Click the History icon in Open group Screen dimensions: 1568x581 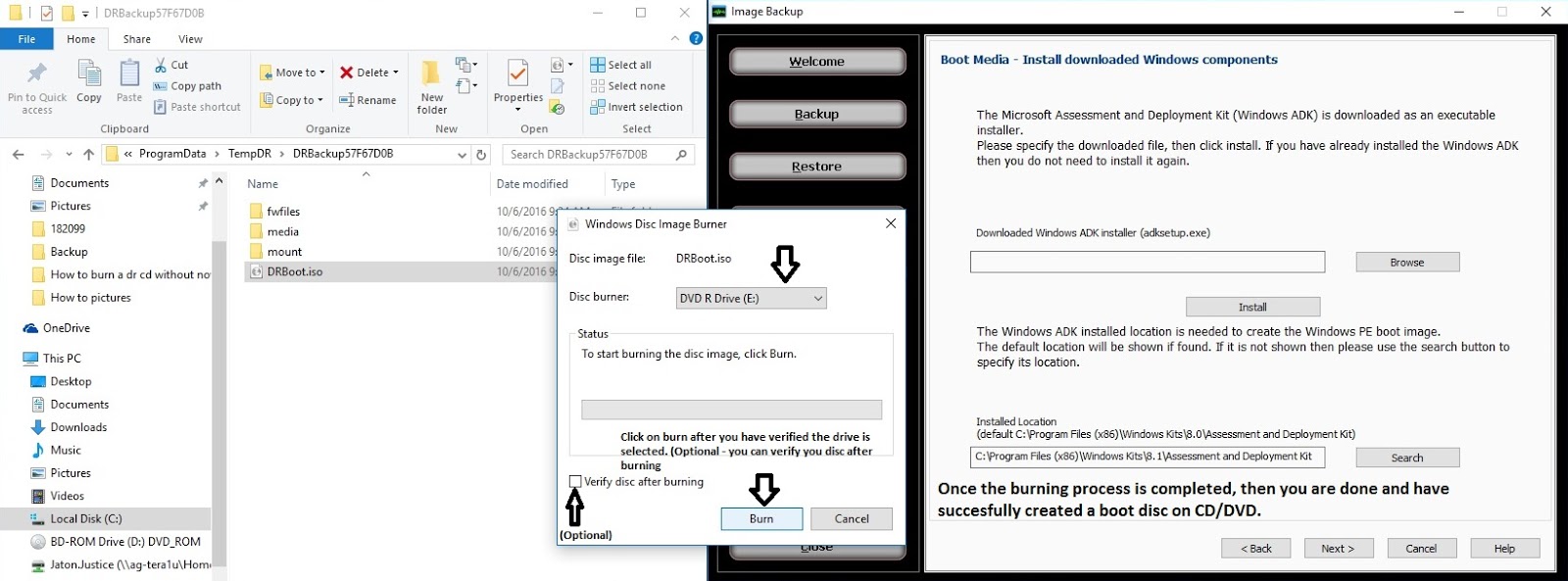coord(558,108)
